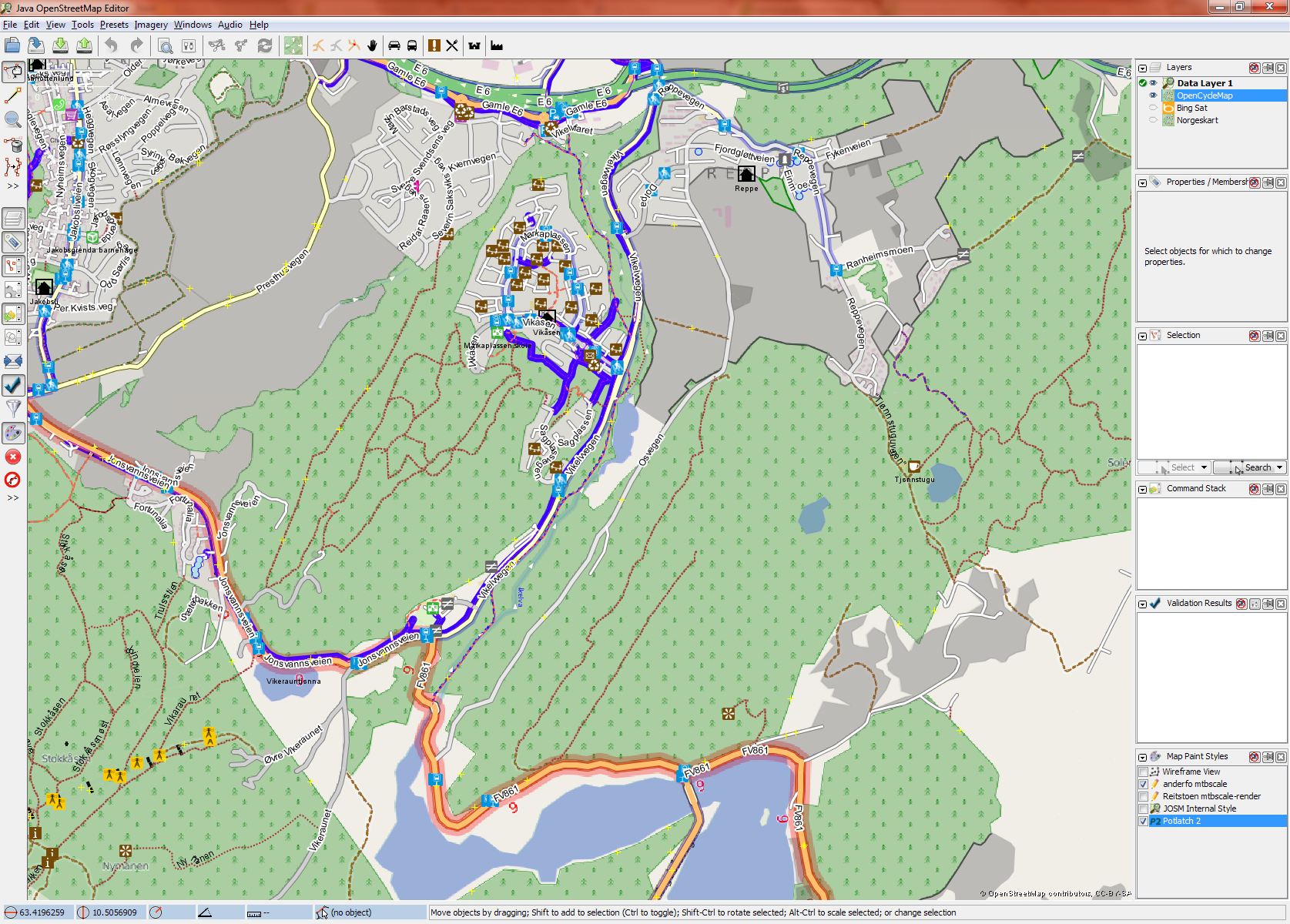Screen dimensions: 1290x924
Task: Toggle the Filter funnel sidebar button
Action: (13, 409)
